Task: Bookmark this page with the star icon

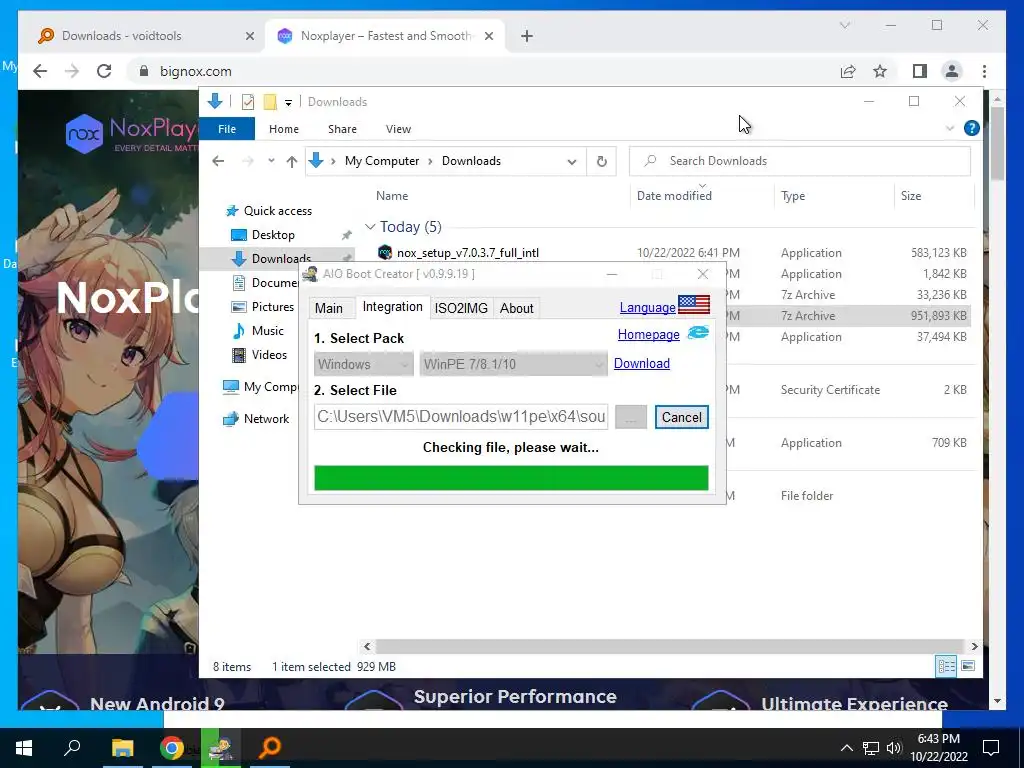Action: pyautogui.click(x=880, y=71)
